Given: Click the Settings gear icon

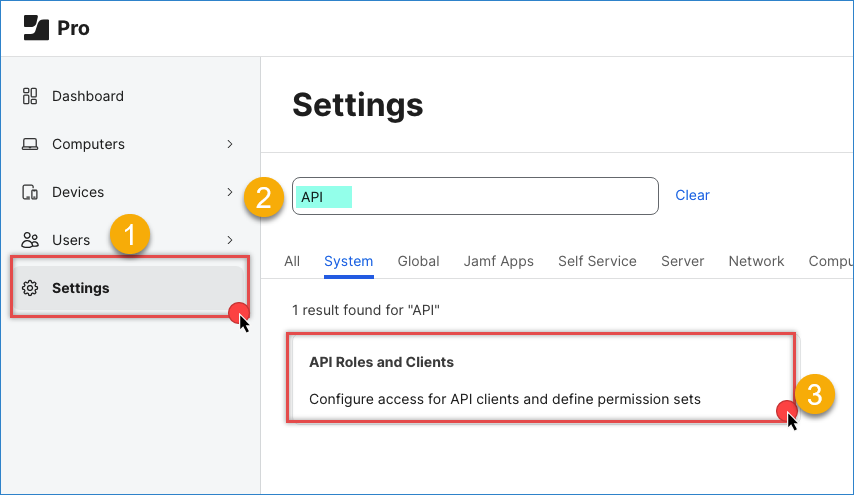Looking at the screenshot, I should pyautogui.click(x=30, y=288).
